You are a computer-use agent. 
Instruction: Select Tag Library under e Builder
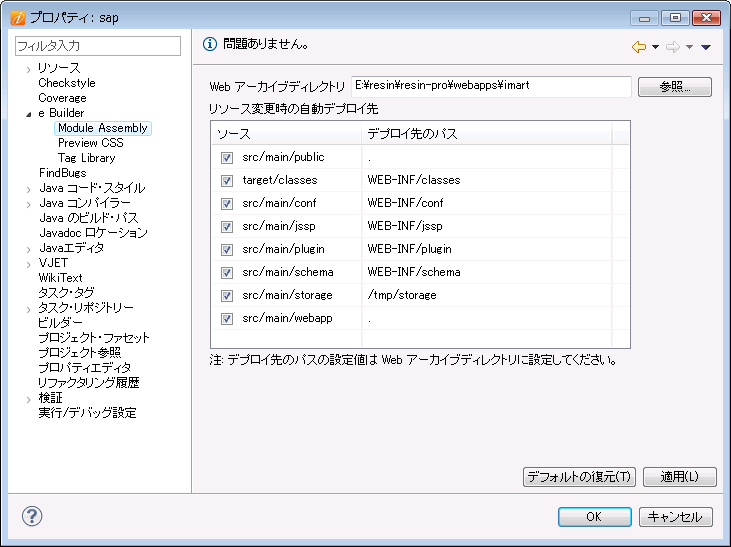tap(87, 158)
